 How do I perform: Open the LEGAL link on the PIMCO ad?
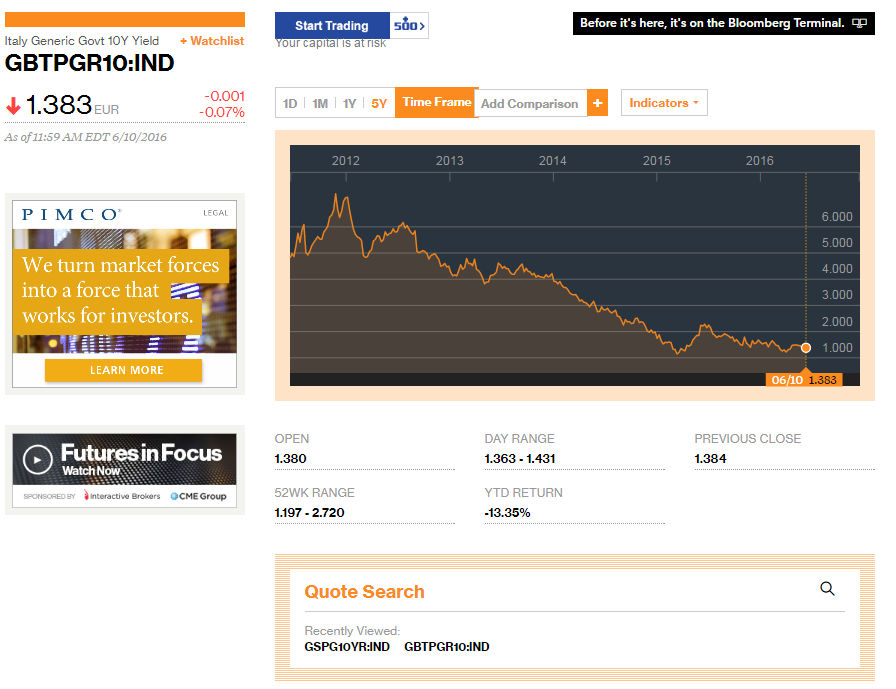215,213
